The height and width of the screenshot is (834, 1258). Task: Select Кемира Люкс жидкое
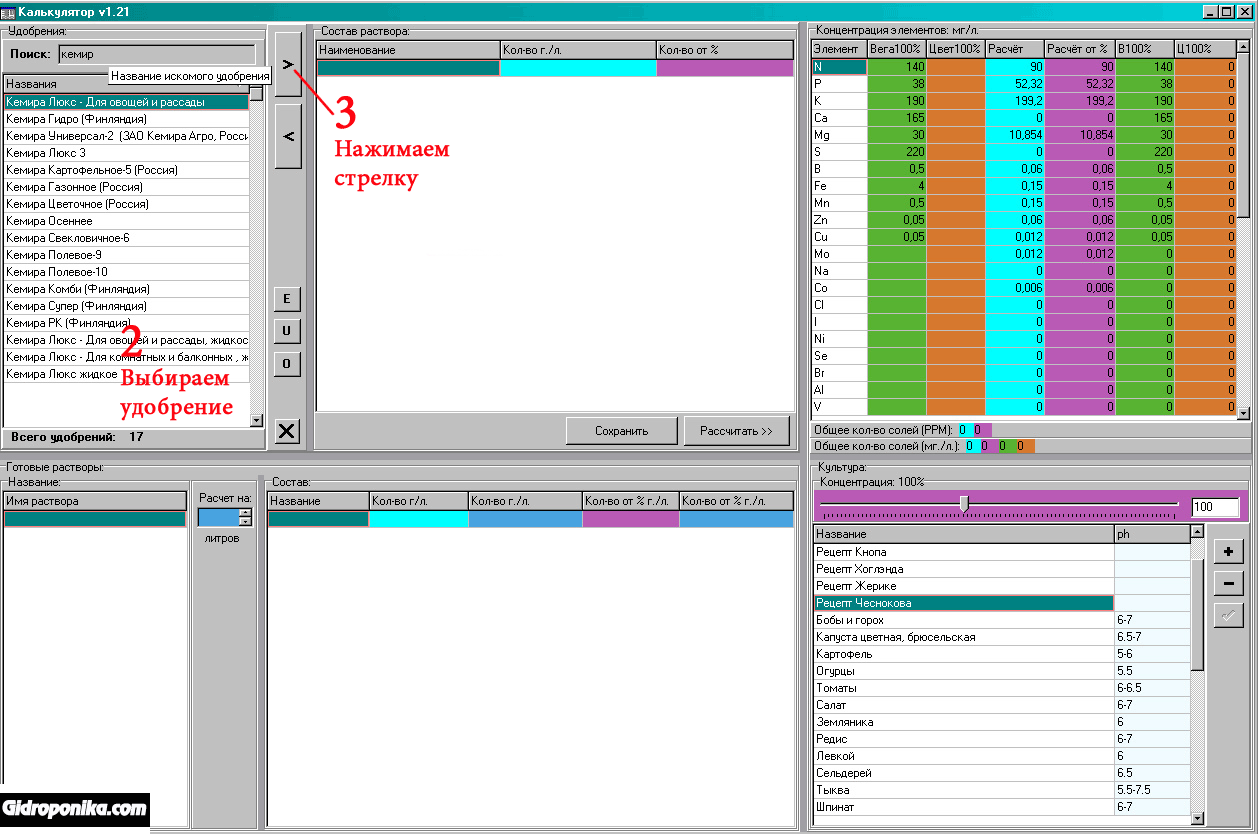[126, 374]
